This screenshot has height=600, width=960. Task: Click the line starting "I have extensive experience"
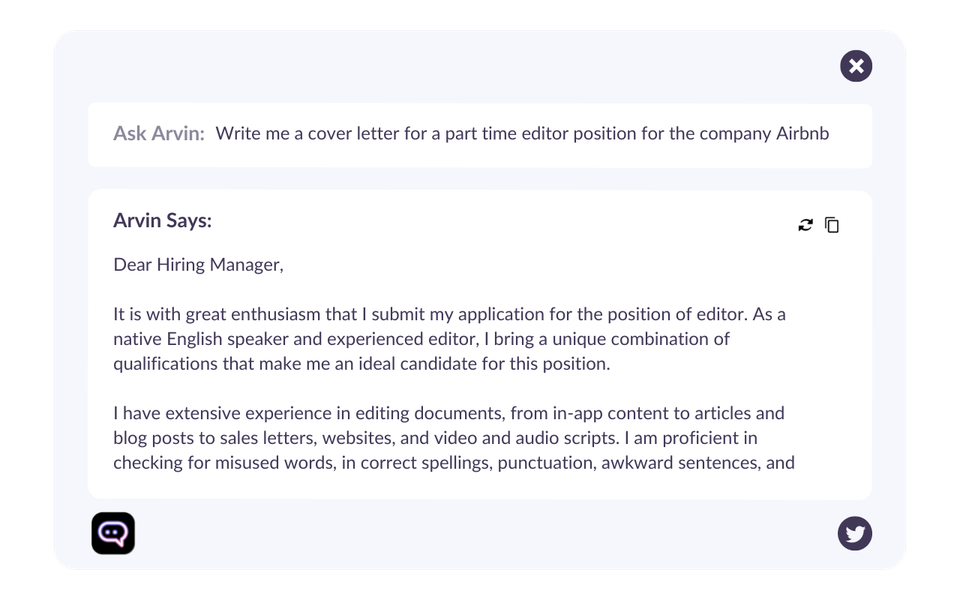pyautogui.click(x=448, y=413)
